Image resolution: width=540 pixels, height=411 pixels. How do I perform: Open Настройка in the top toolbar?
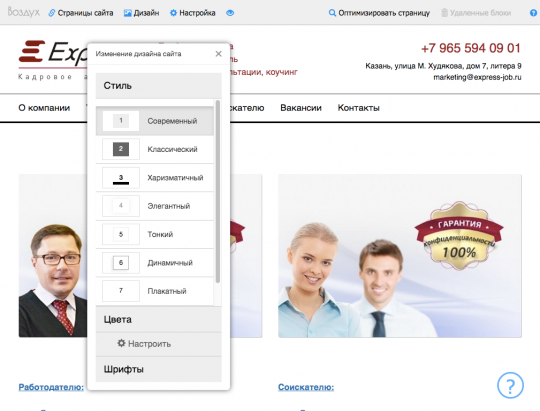point(193,13)
